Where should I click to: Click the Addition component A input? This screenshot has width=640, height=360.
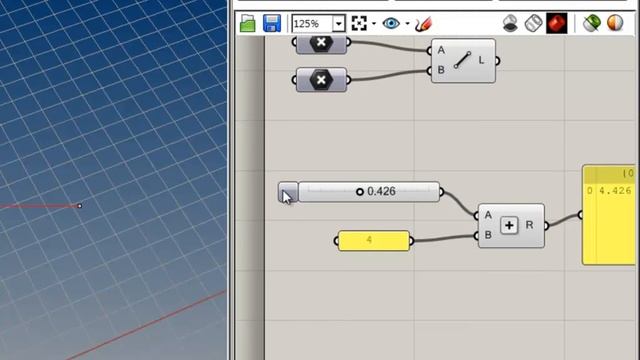click(x=488, y=216)
